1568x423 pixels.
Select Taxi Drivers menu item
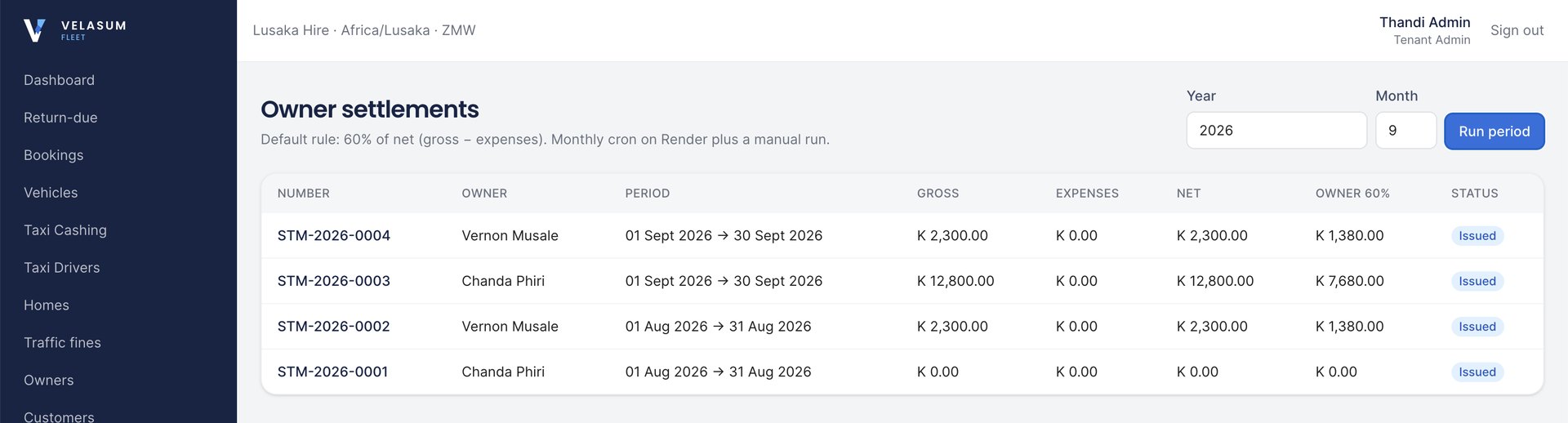61,268
